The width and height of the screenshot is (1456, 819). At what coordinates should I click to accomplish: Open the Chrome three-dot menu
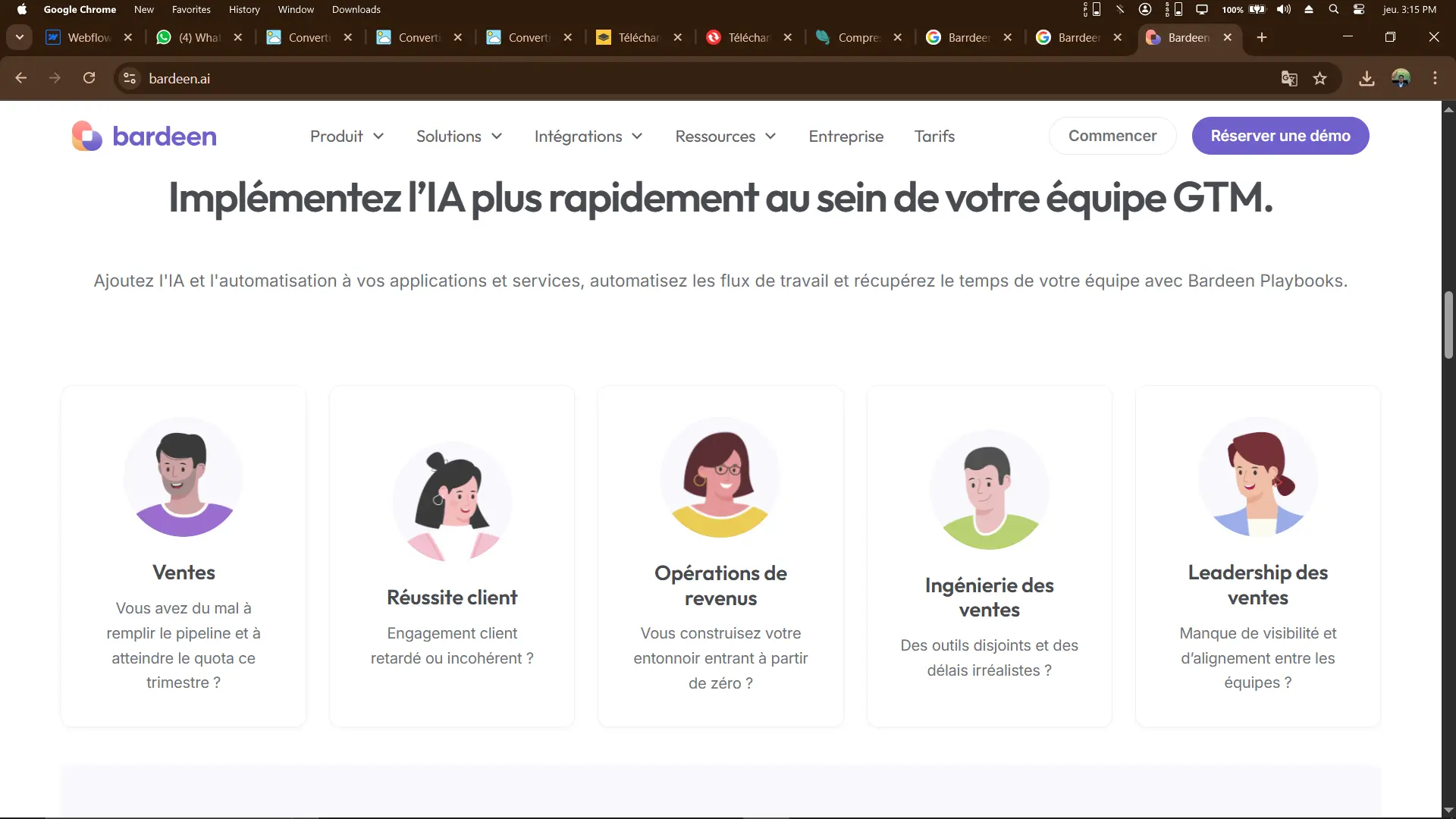click(x=1435, y=78)
